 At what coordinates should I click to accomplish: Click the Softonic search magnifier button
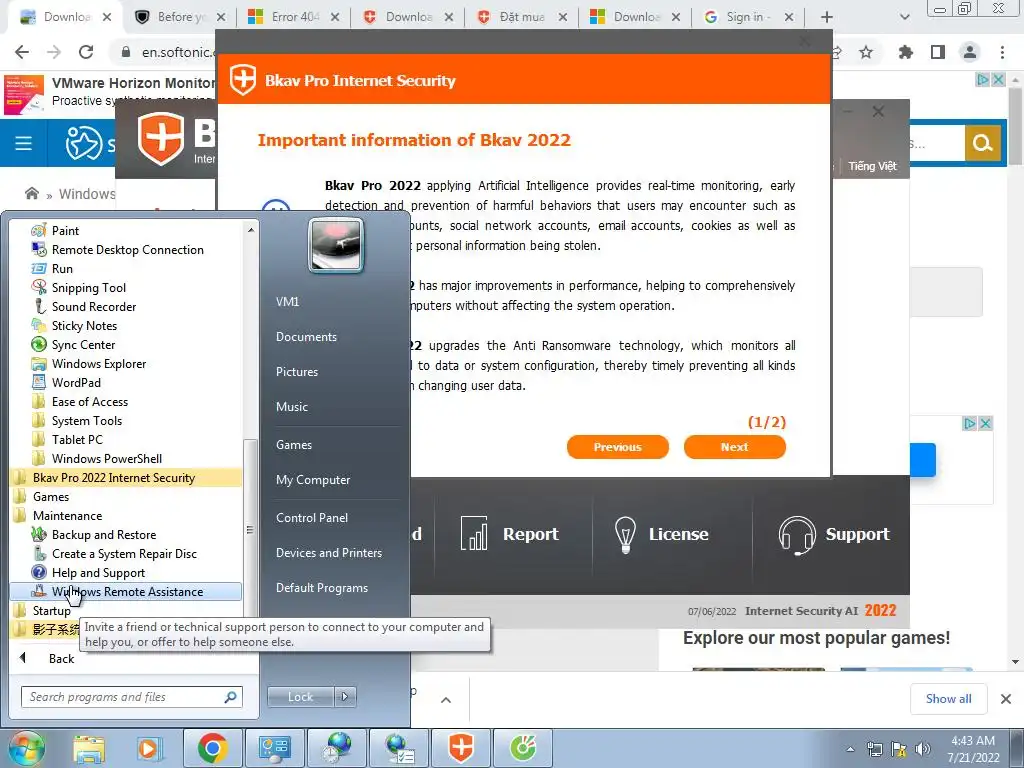click(x=982, y=142)
